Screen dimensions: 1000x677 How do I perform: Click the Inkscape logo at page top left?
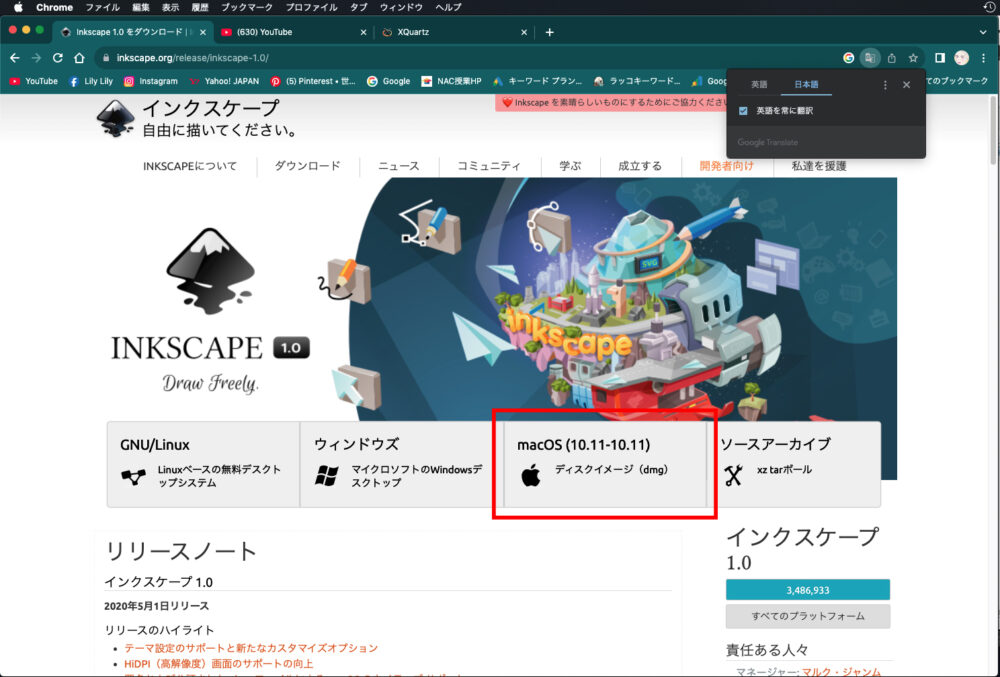[115, 118]
